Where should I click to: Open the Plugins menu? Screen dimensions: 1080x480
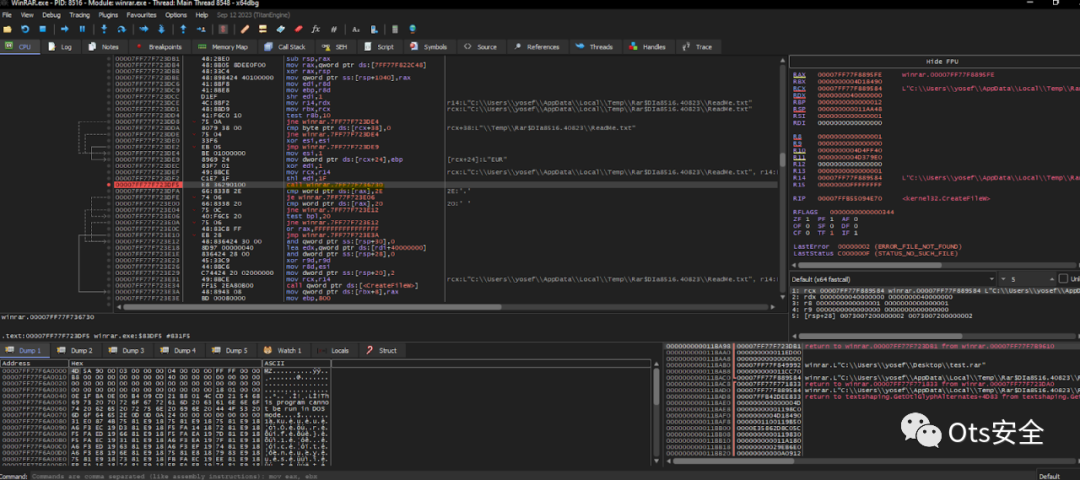click(x=108, y=15)
